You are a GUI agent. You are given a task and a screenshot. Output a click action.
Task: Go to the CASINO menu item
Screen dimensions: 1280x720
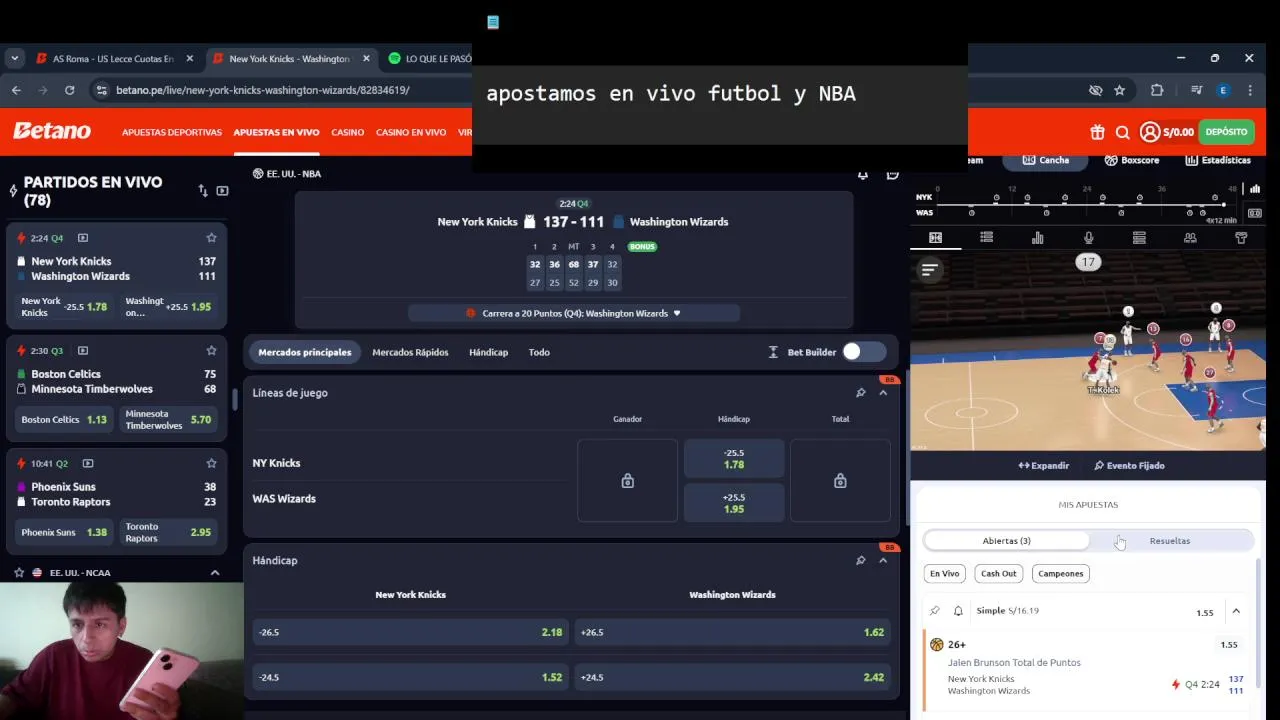(x=348, y=132)
